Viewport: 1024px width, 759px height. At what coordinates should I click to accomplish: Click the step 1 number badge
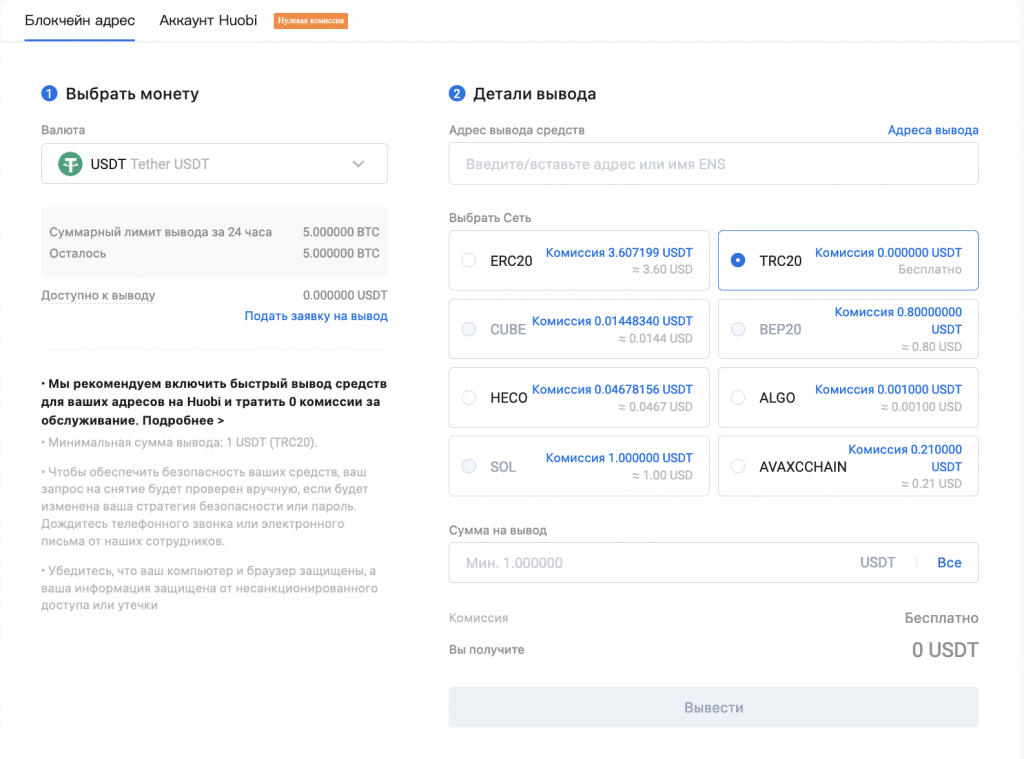pyautogui.click(x=49, y=94)
